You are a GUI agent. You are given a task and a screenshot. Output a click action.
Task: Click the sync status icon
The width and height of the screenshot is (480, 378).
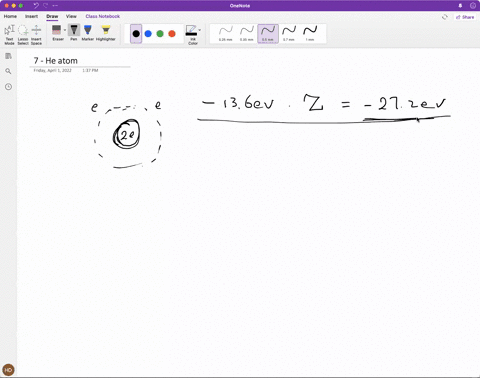pyautogui.click(x=445, y=17)
